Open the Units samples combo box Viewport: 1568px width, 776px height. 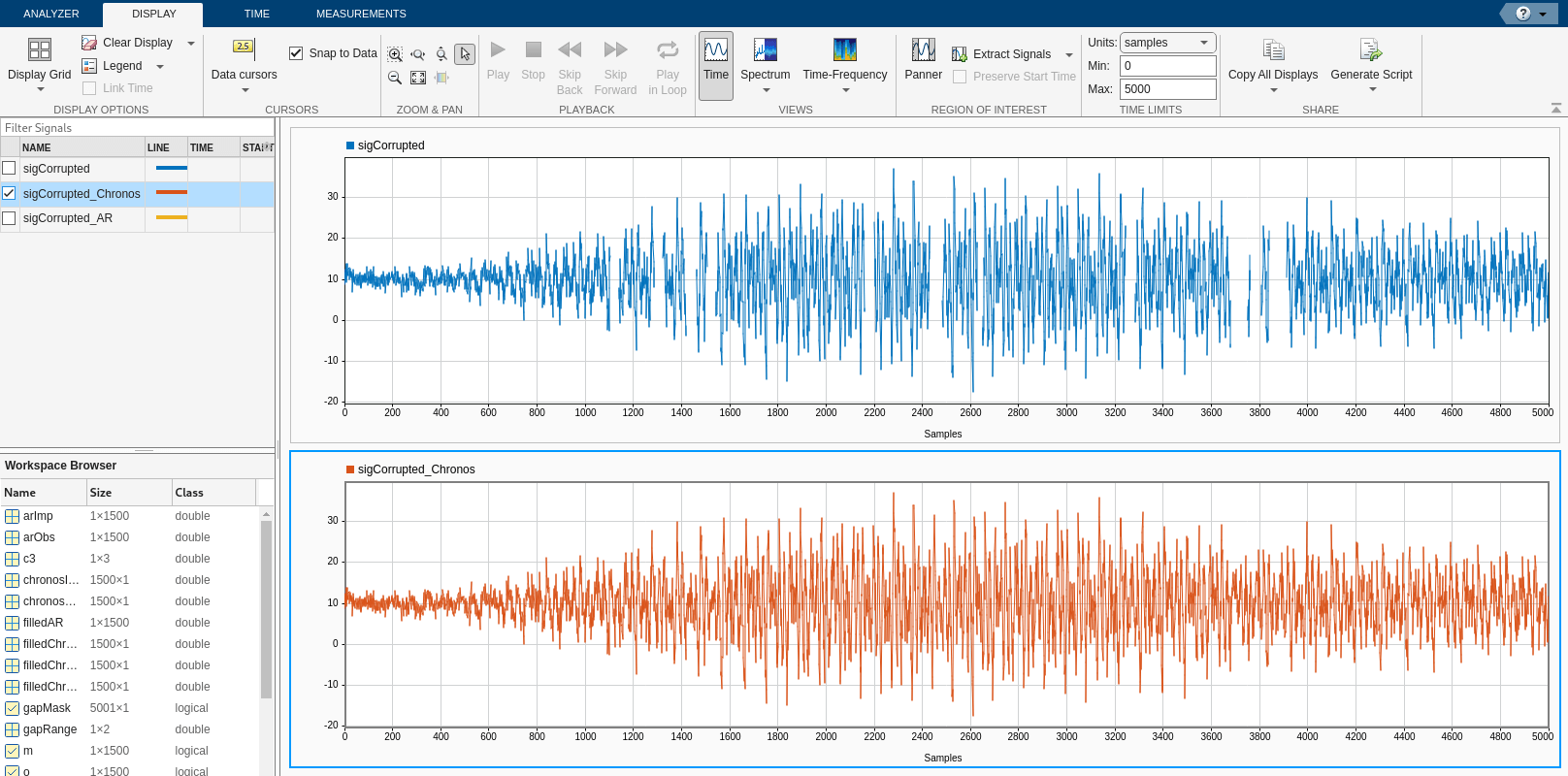coord(1168,43)
